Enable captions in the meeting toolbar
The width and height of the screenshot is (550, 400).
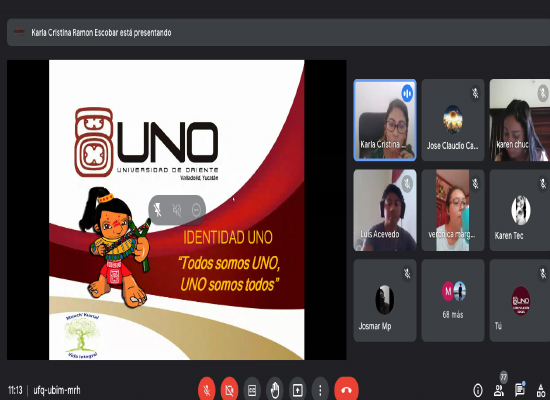coord(252,389)
